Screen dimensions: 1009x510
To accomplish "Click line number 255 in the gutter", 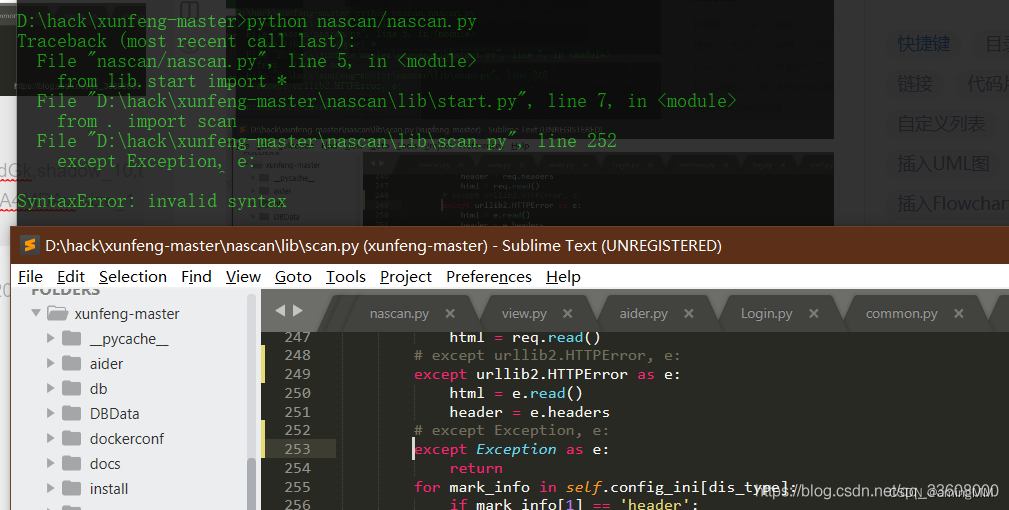I will [297, 487].
